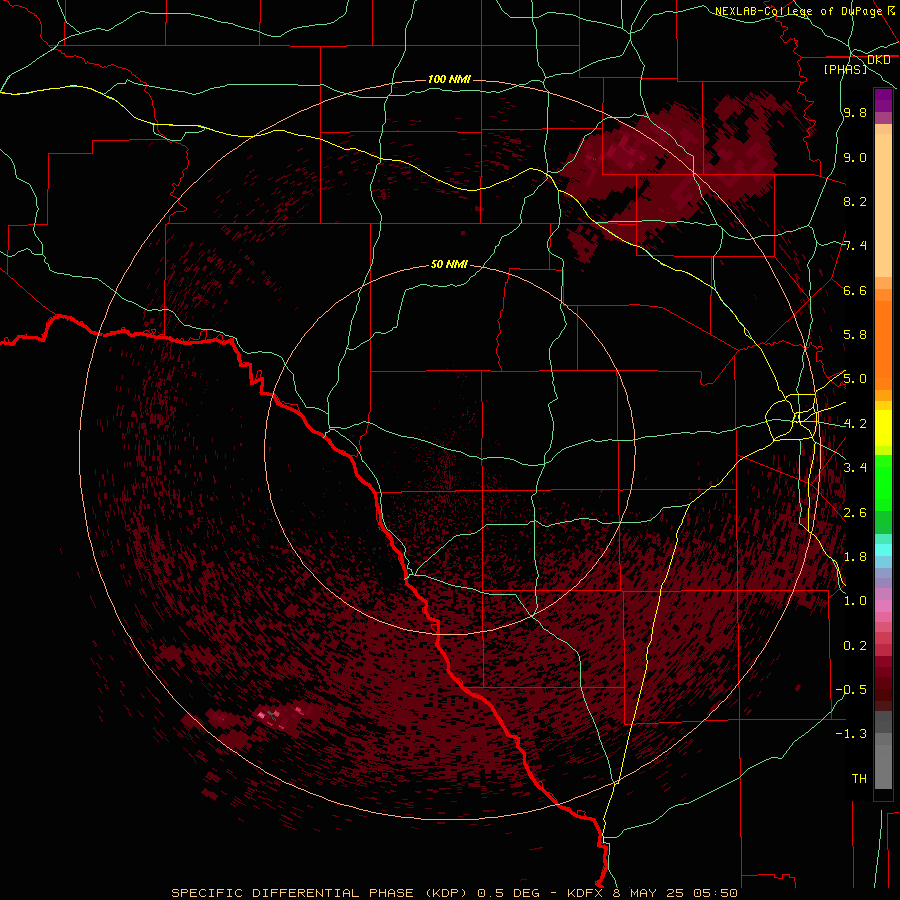Image resolution: width=900 pixels, height=900 pixels.
Task: Click the 6.6 legend value
Action: [x=855, y=290]
